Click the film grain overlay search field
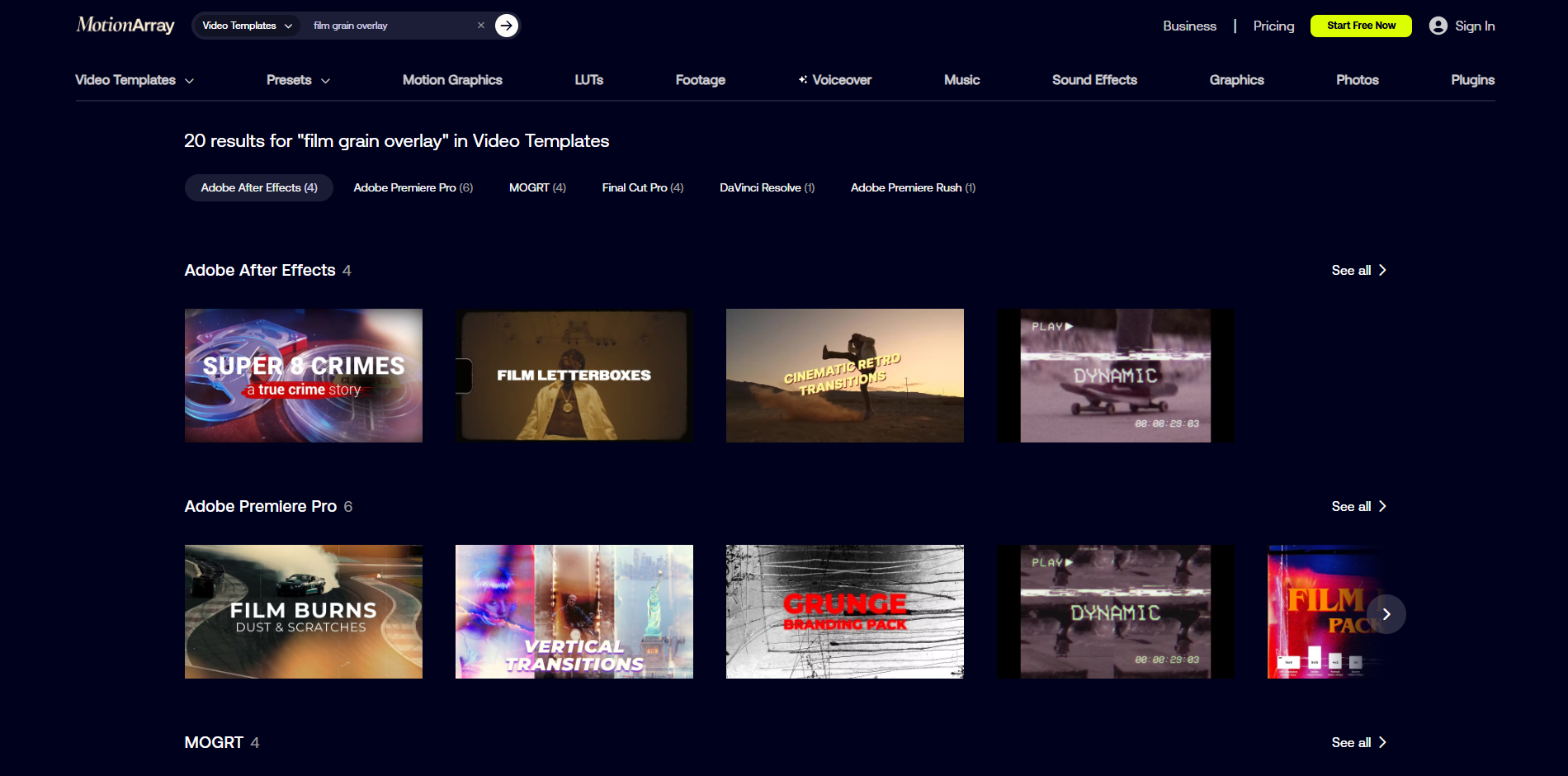This screenshot has width=1568, height=776. tap(390, 26)
